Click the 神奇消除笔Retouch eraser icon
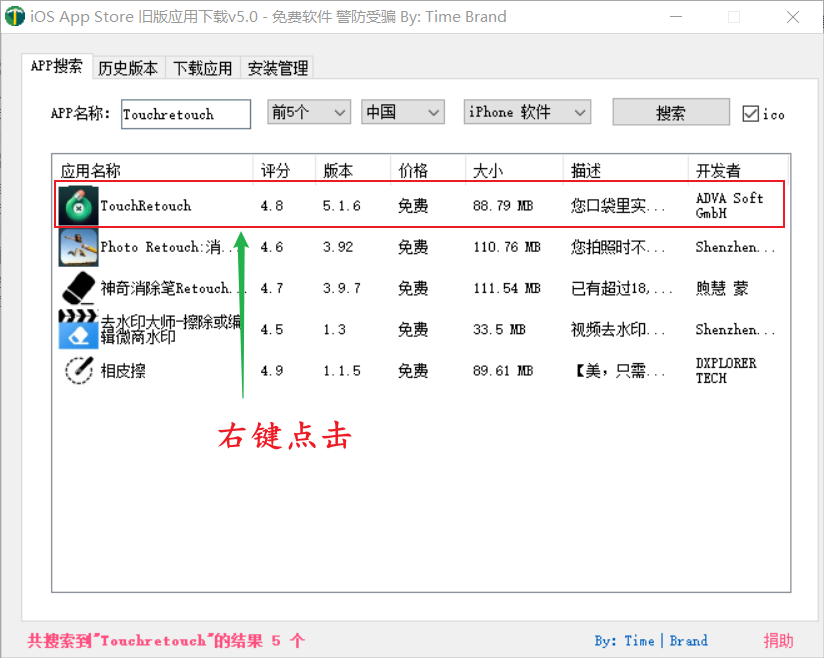Image resolution: width=824 pixels, height=658 pixels. point(78,288)
